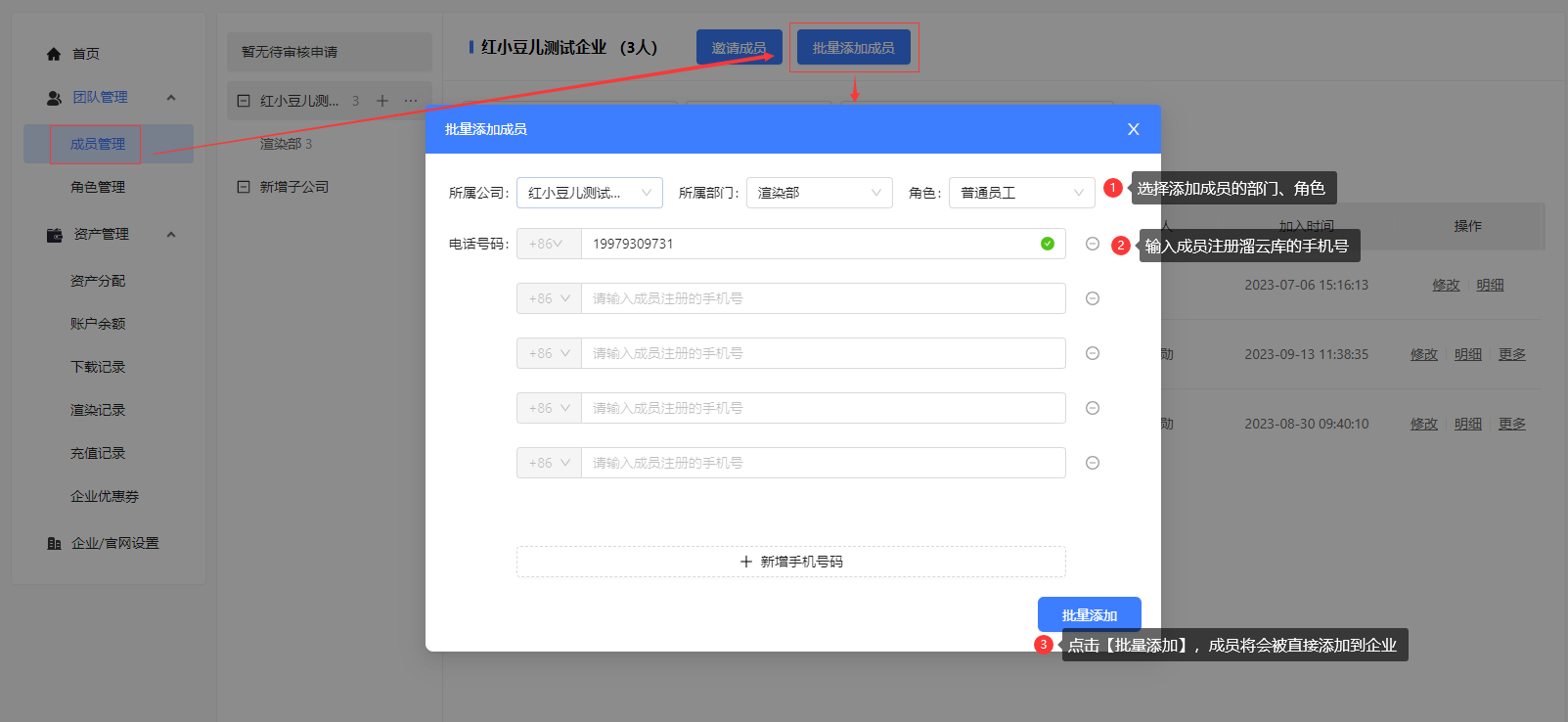
Task: Collapse the 团队管理 section chevron
Action: 171,98
